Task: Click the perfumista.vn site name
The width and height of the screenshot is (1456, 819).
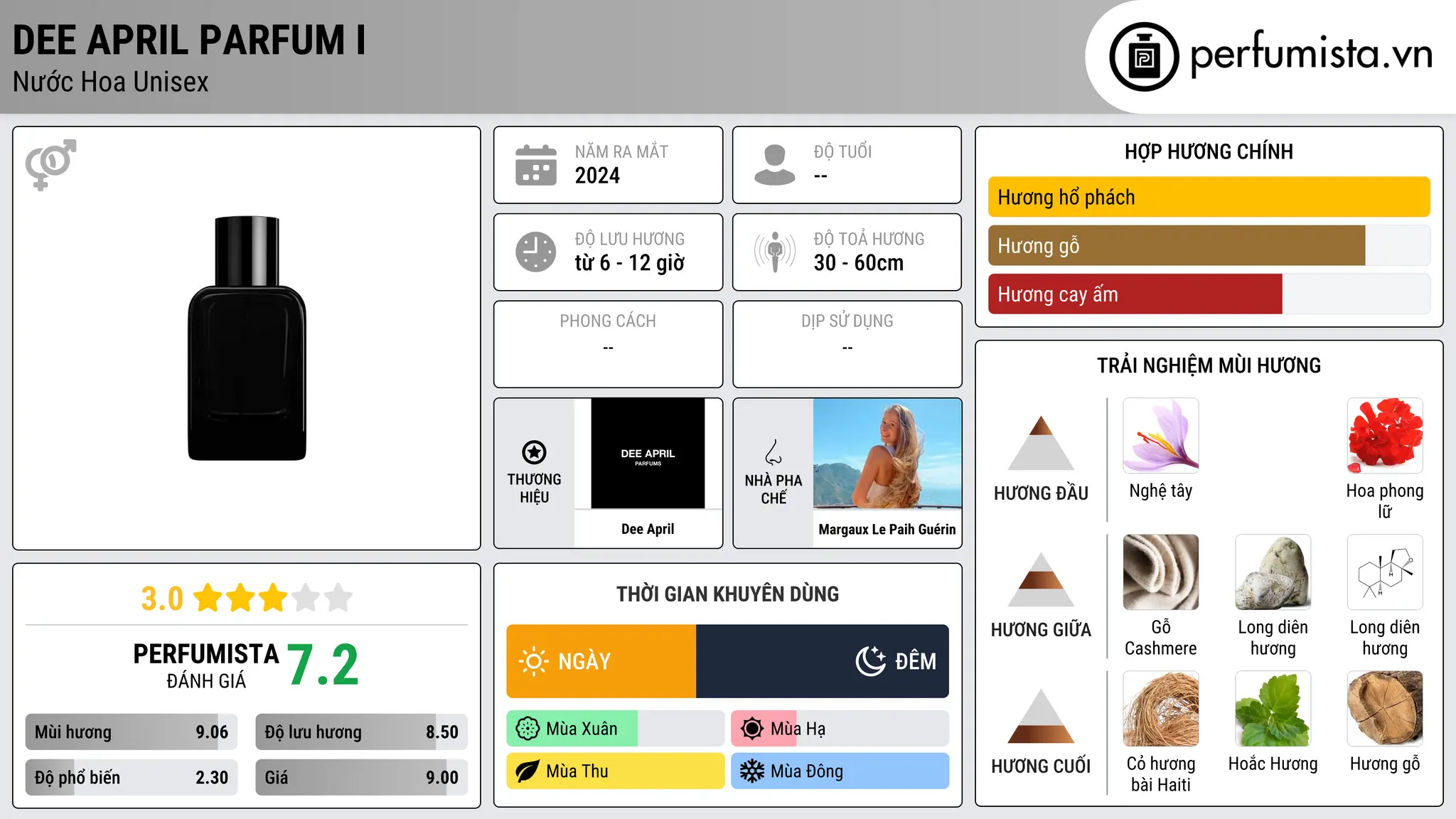Action: tap(1312, 53)
